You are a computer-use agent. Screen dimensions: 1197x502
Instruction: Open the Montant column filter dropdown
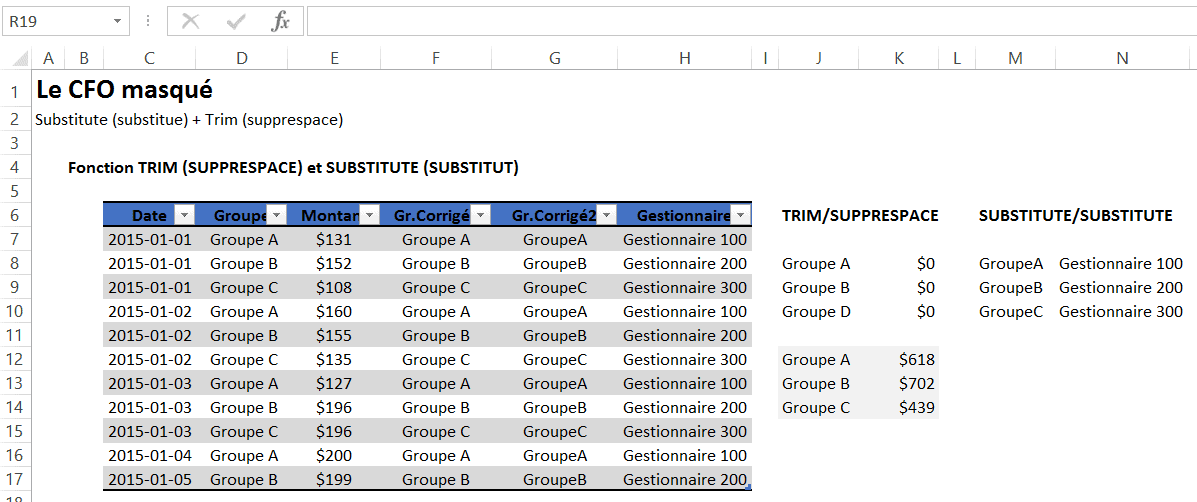tap(369, 215)
